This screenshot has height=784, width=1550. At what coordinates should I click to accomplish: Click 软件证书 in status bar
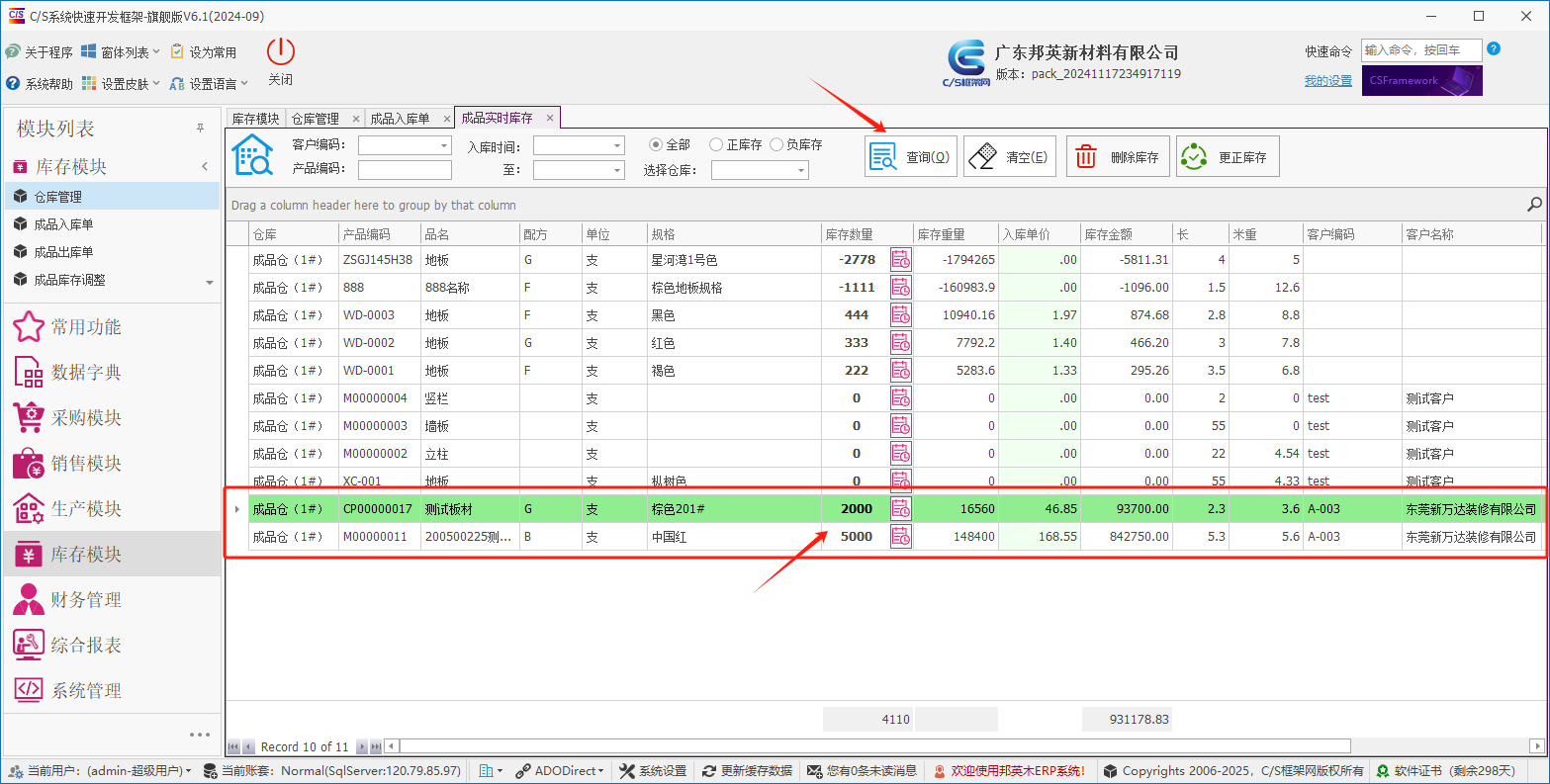pos(1444,771)
